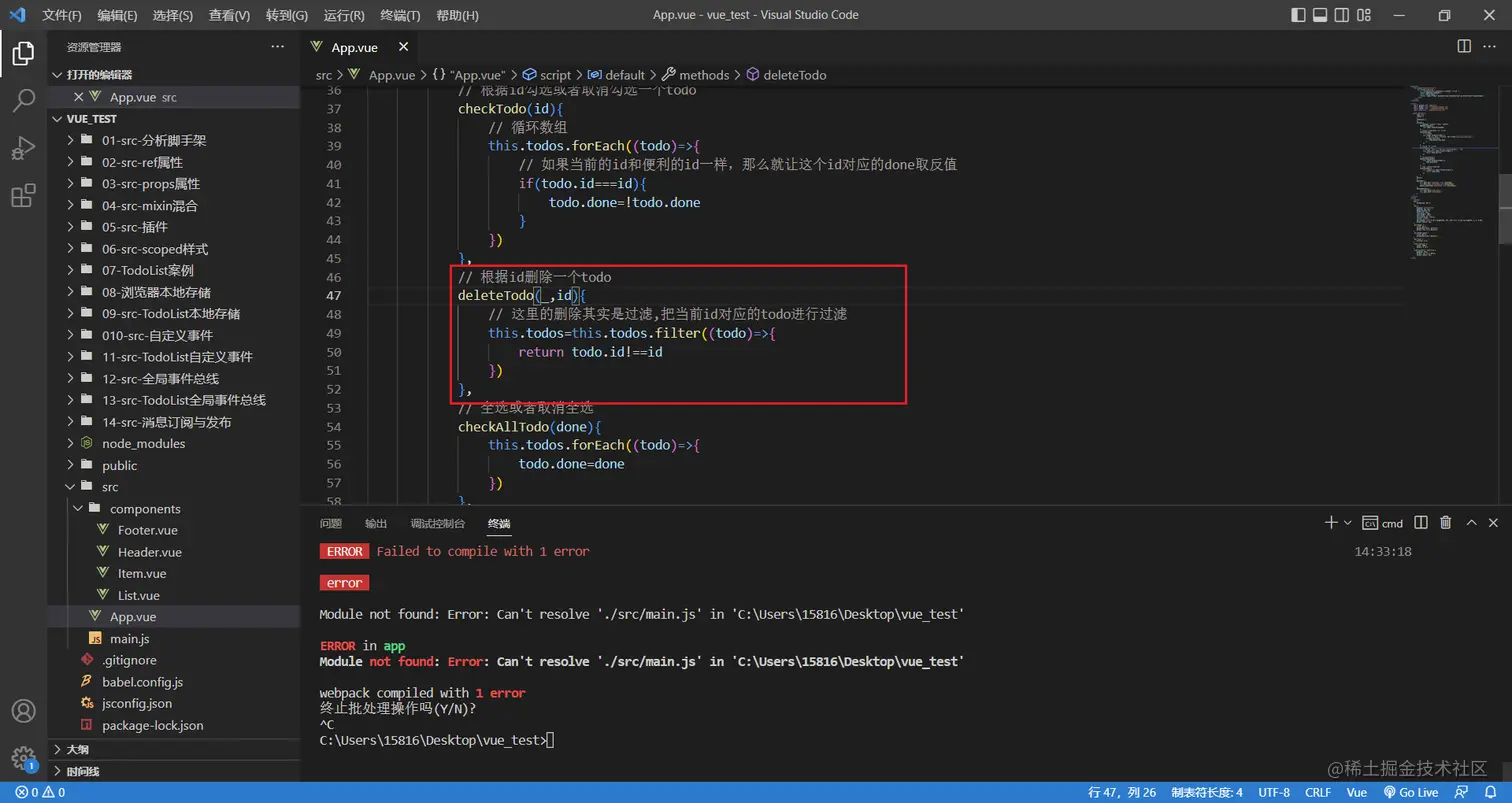Switch to the 调试控制台 panel tab
The width and height of the screenshot is (1512, 803).
pyautogui.click(x=438, y=523)
